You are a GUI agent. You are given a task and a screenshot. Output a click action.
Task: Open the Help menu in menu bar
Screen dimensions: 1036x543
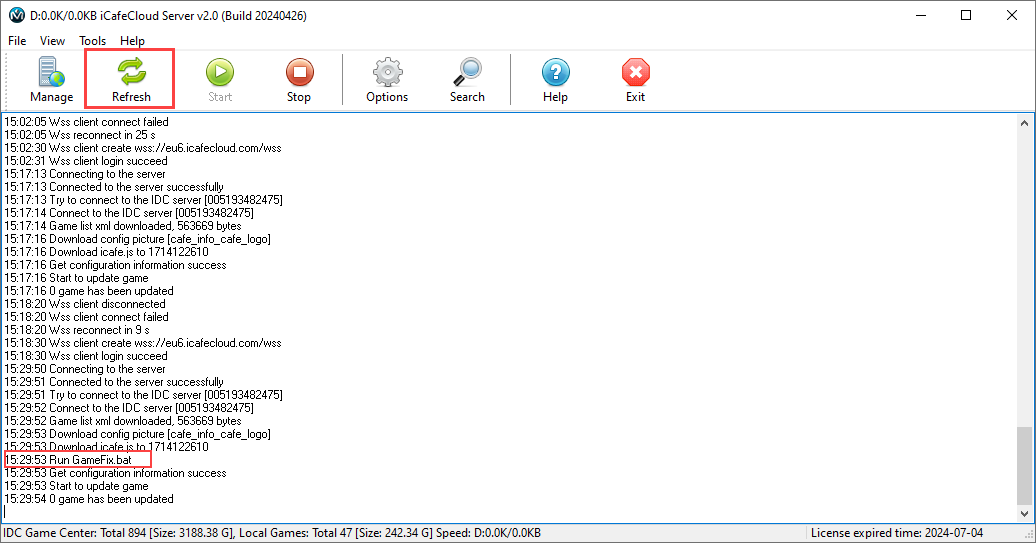[132, 41]
